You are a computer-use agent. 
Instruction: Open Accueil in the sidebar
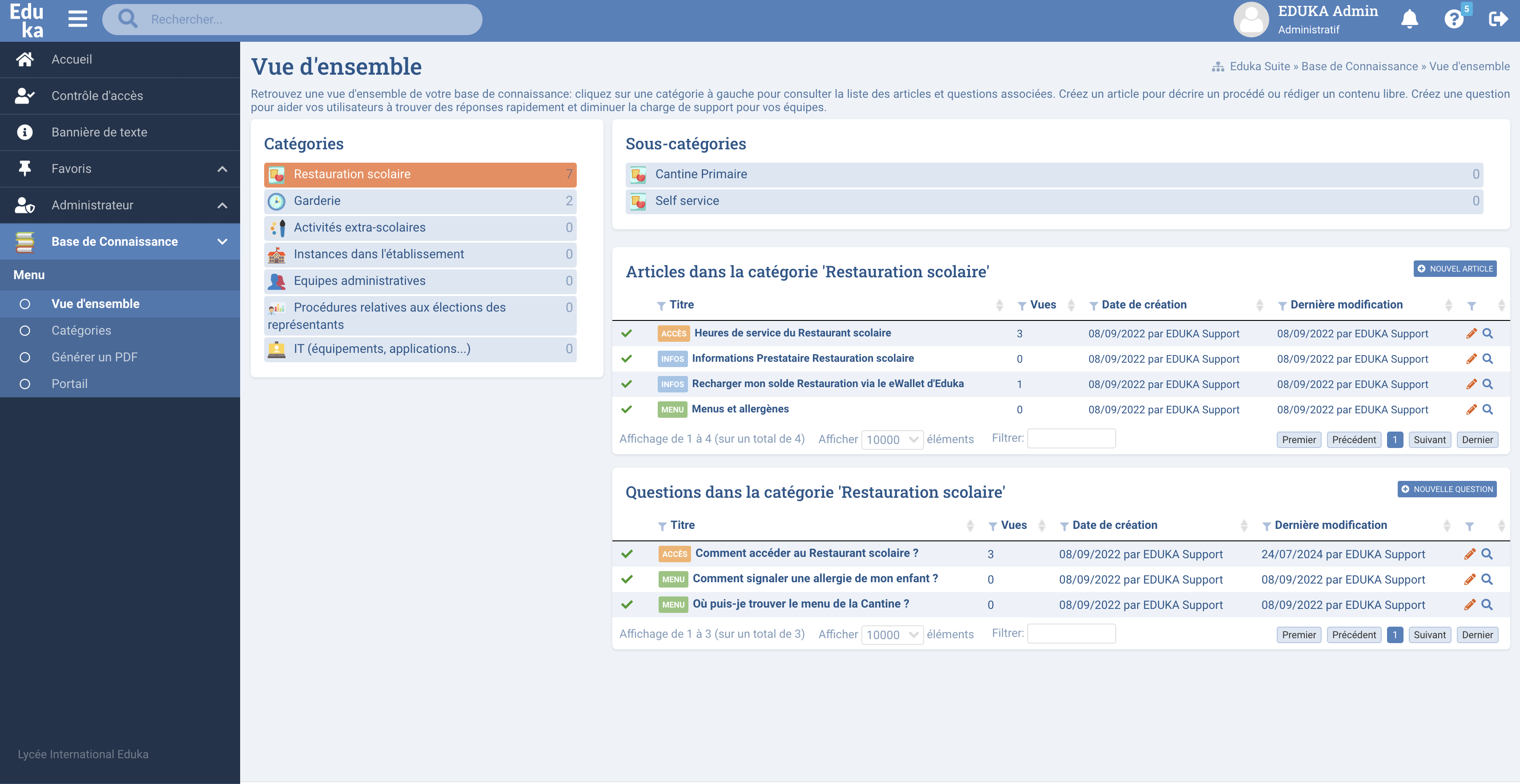[x=120, y=60]
